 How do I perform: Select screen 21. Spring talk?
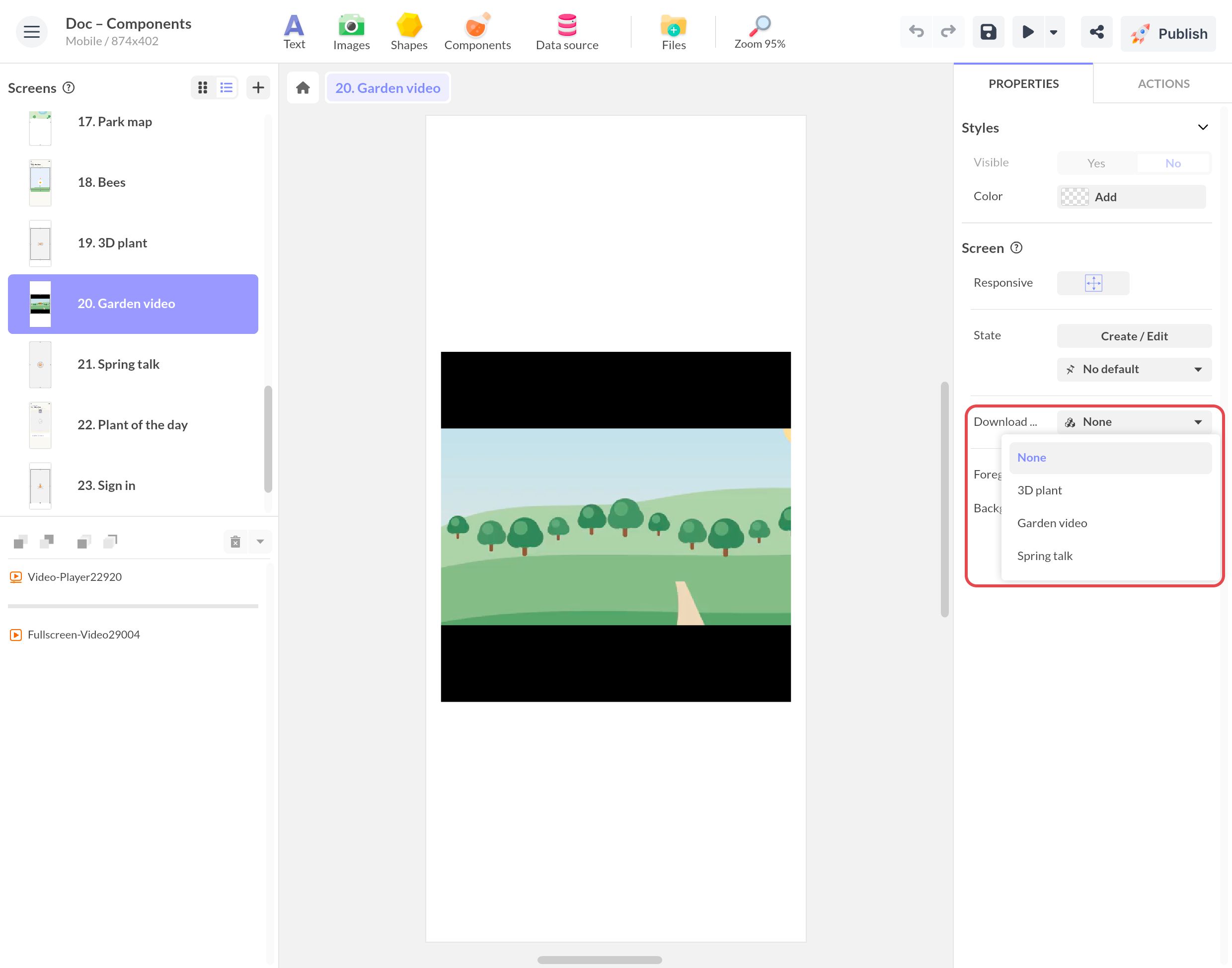133,364
